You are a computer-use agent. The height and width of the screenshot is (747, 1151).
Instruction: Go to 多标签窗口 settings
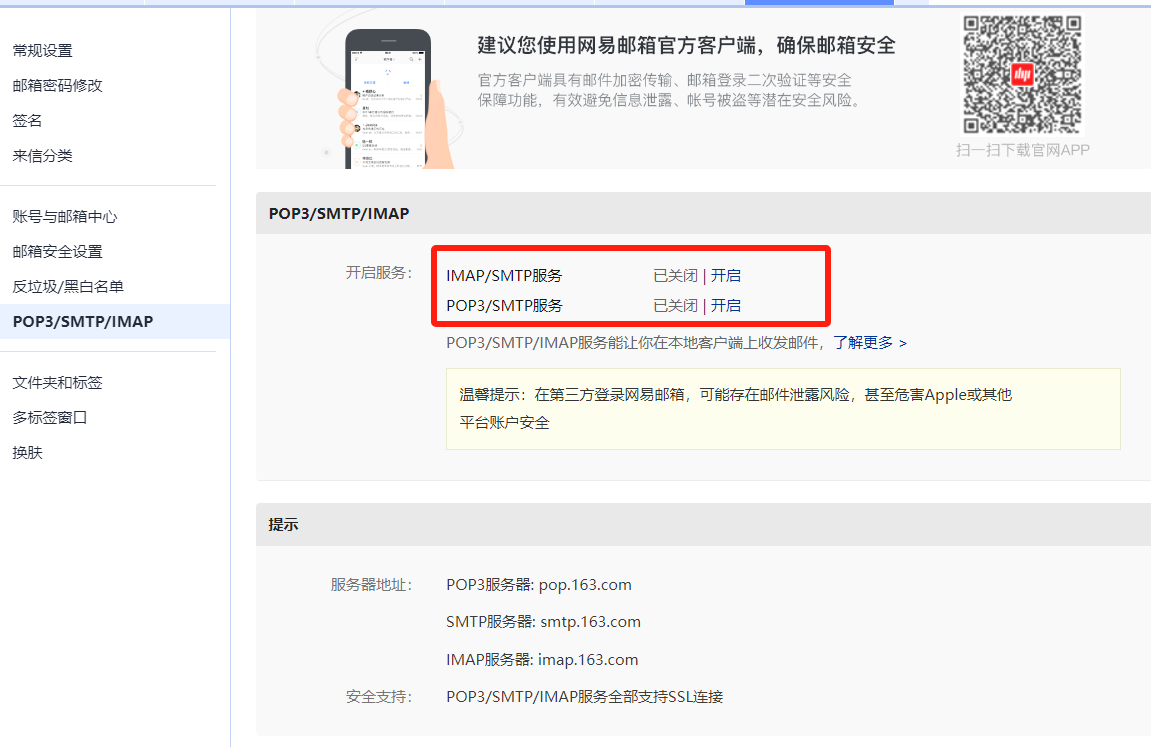(50, 418)
